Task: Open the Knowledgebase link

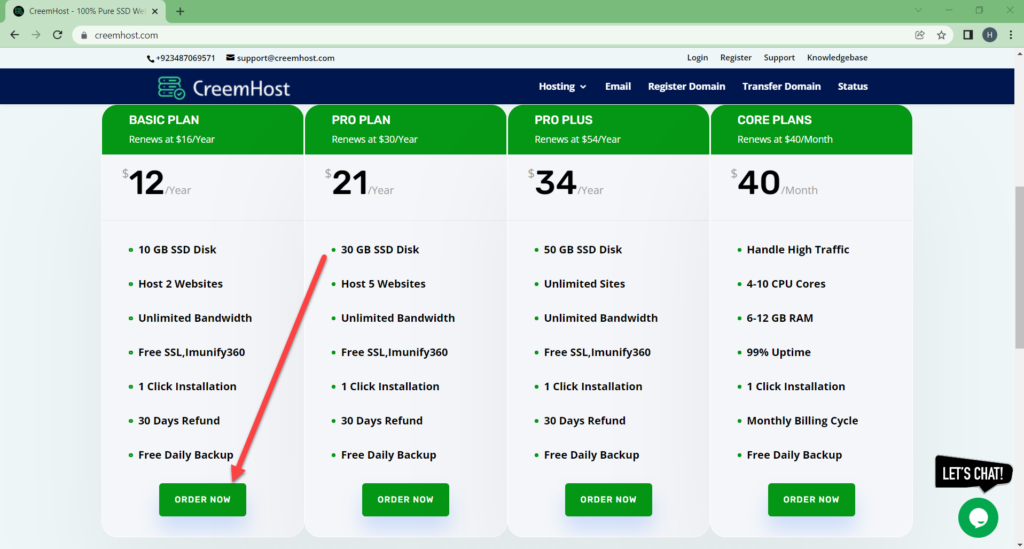Action: [837, 57]
